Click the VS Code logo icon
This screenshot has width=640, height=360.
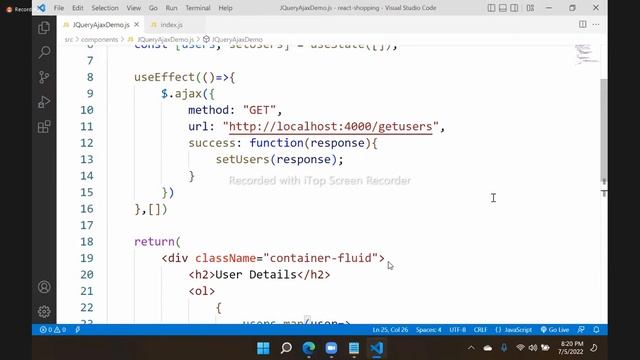(x=41, y=8)
